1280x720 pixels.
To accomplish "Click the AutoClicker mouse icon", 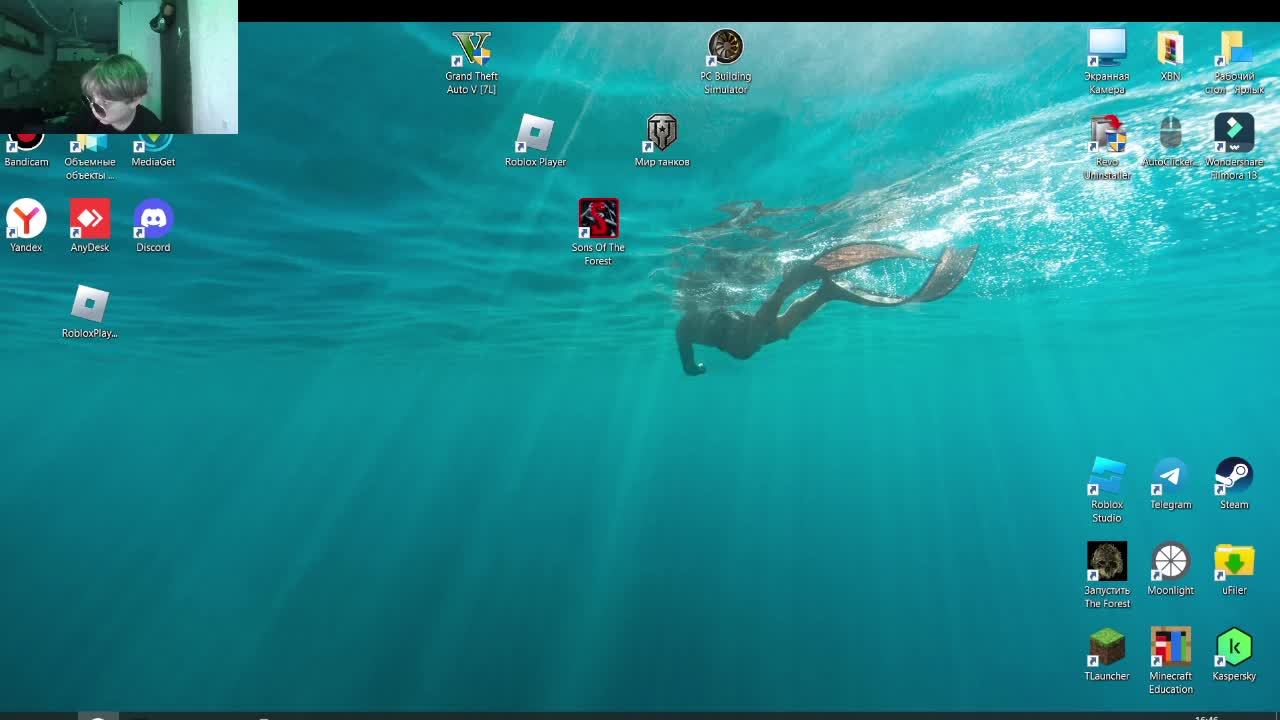I will [1170, 133].
